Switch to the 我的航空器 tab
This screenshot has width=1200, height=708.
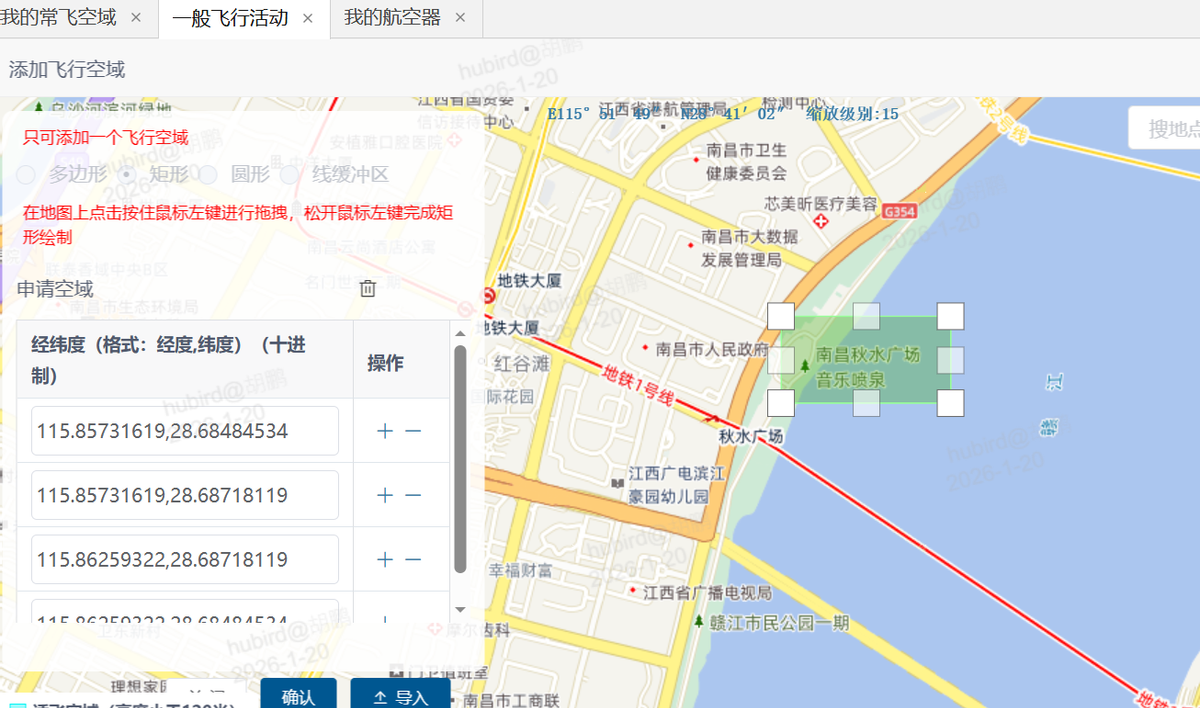pyautogui.click(x=393, y=18)
